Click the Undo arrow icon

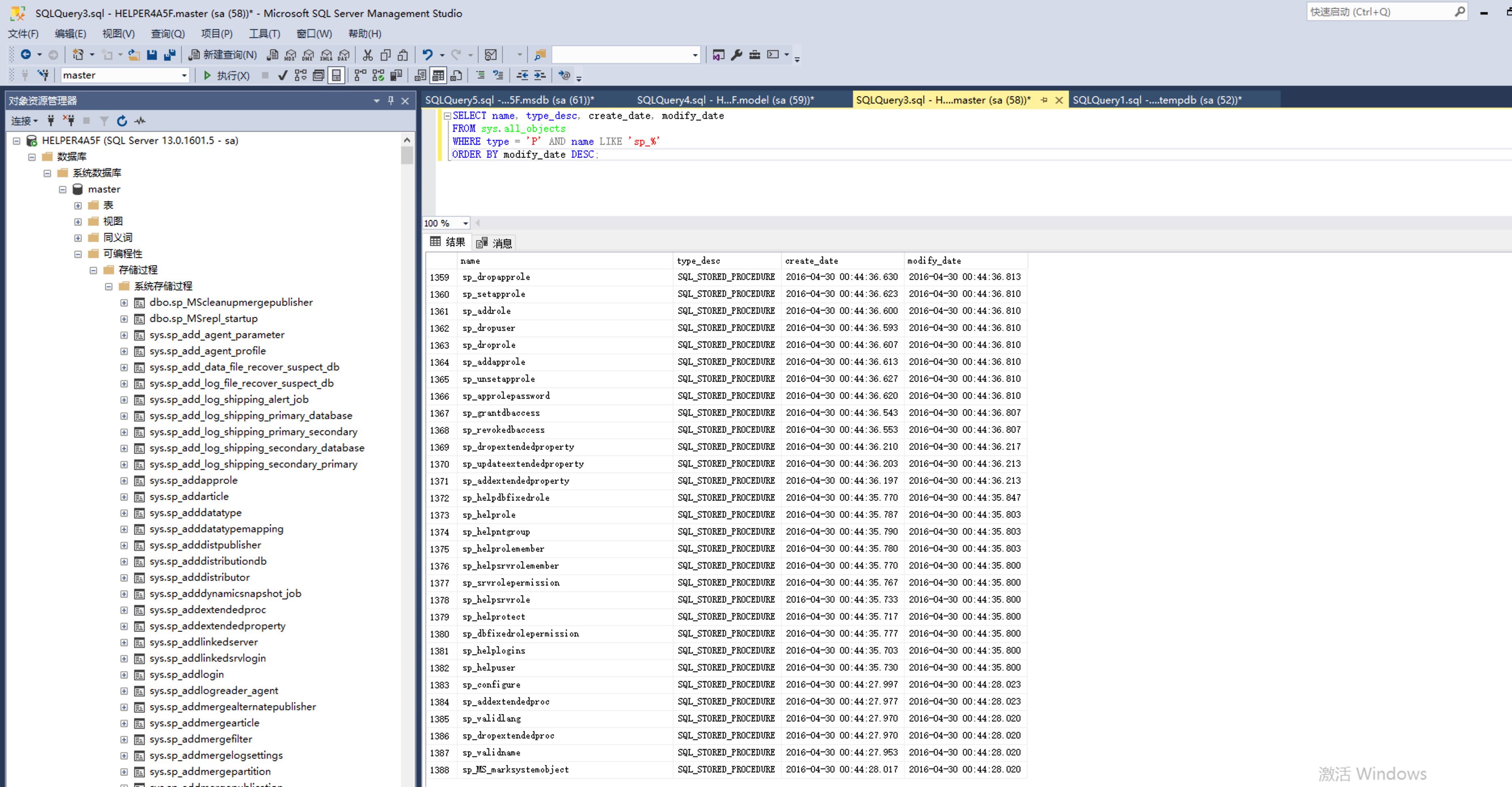(427, 55)
